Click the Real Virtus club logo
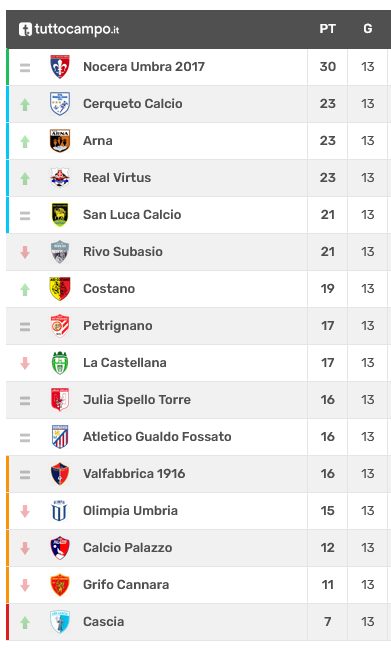The width and height of the screenshot is (391, 650). 60,177
